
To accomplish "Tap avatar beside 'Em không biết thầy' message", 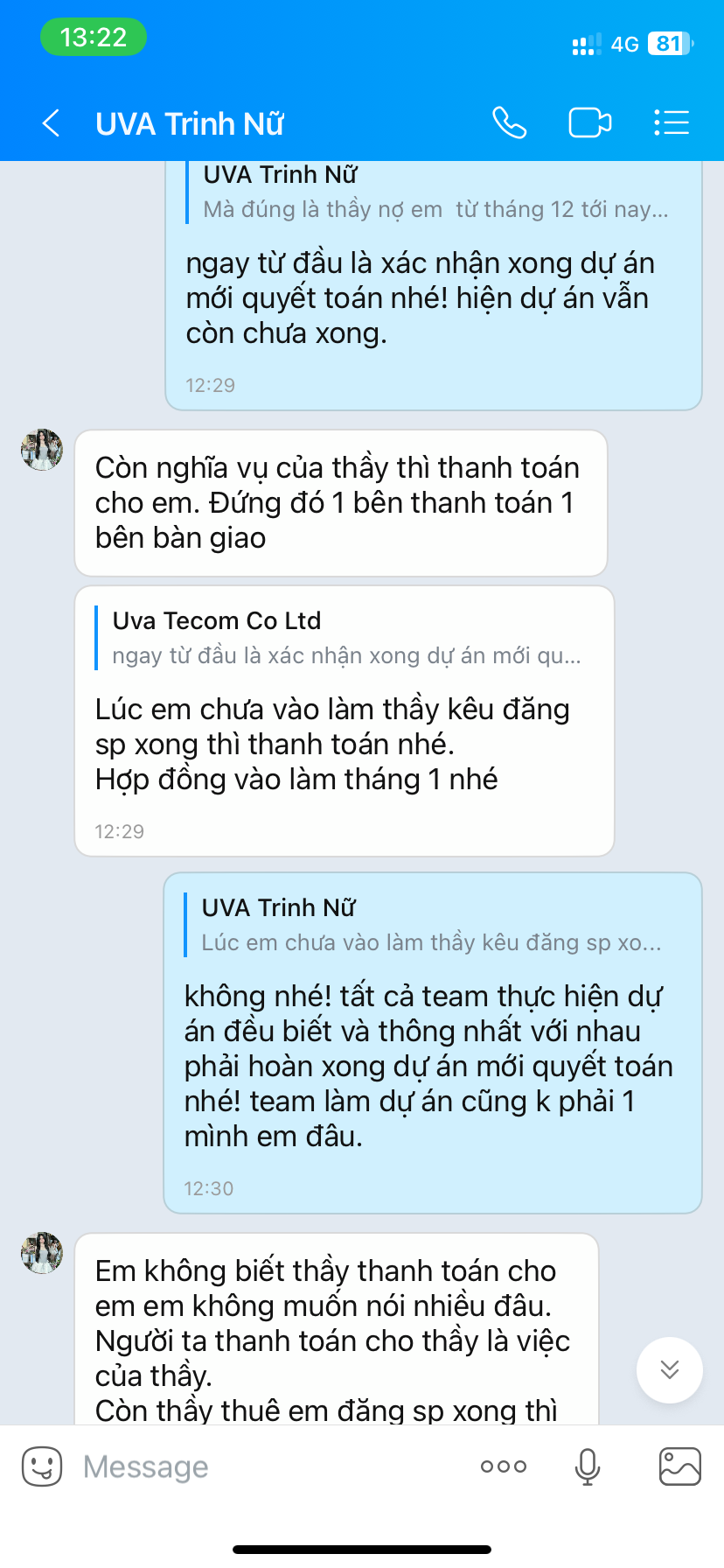I will pos(42,1253).
